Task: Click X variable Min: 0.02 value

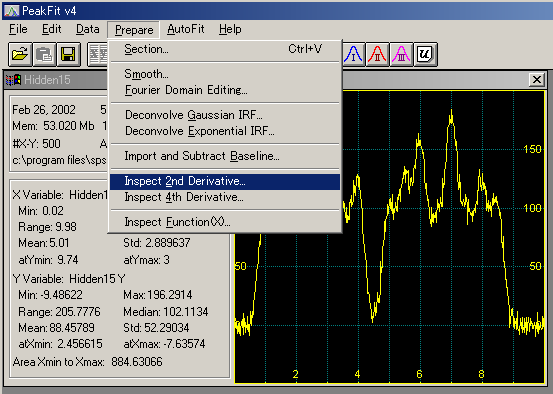Action: pos(41,211)
